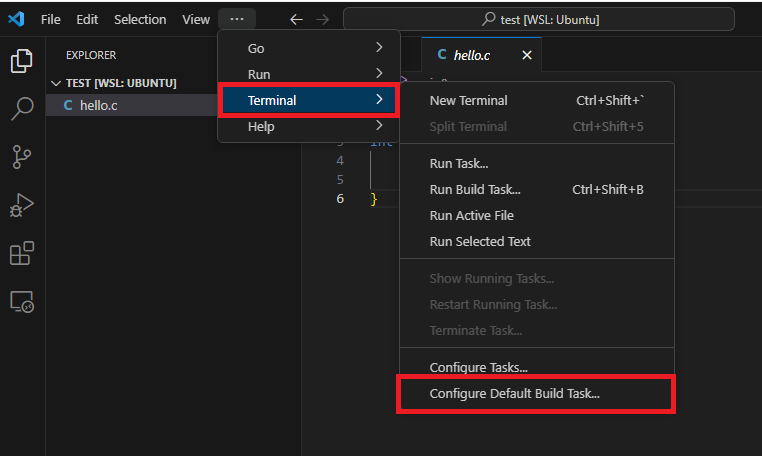Click the Go Forward arrow
Screen dimensions: 762x456
click(322, 19)
